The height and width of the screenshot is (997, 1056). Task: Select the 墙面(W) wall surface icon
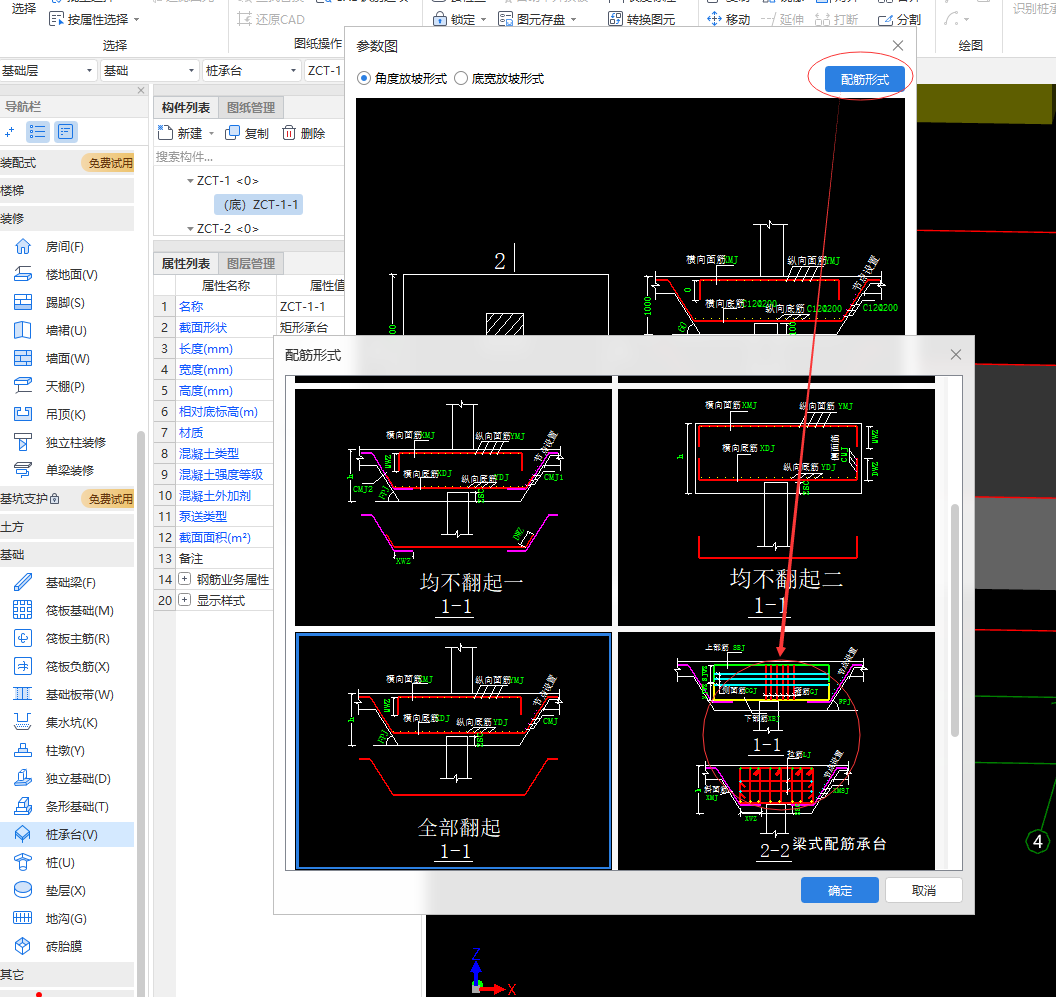[23, 358]
